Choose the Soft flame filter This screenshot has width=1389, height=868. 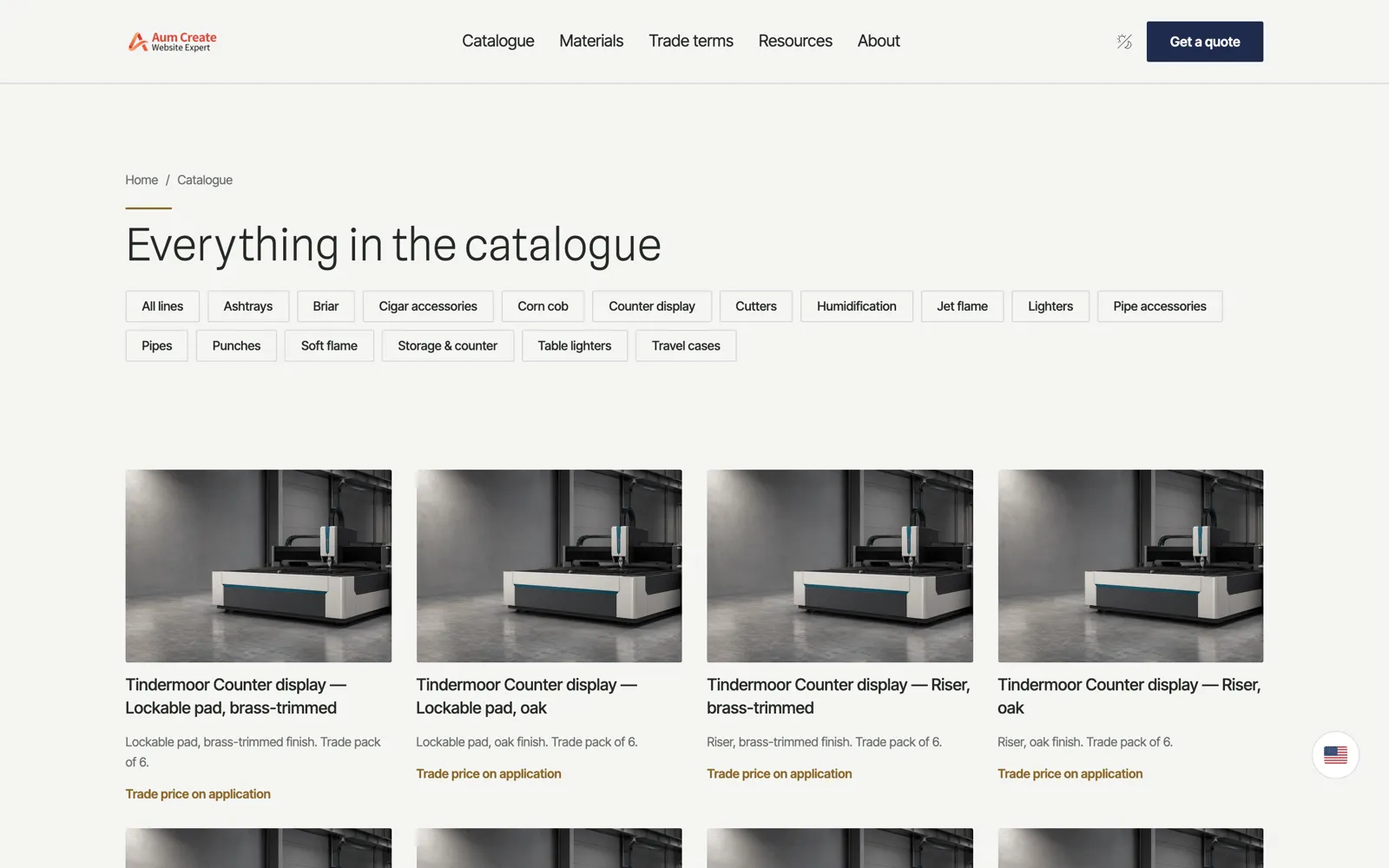[329, 345]
